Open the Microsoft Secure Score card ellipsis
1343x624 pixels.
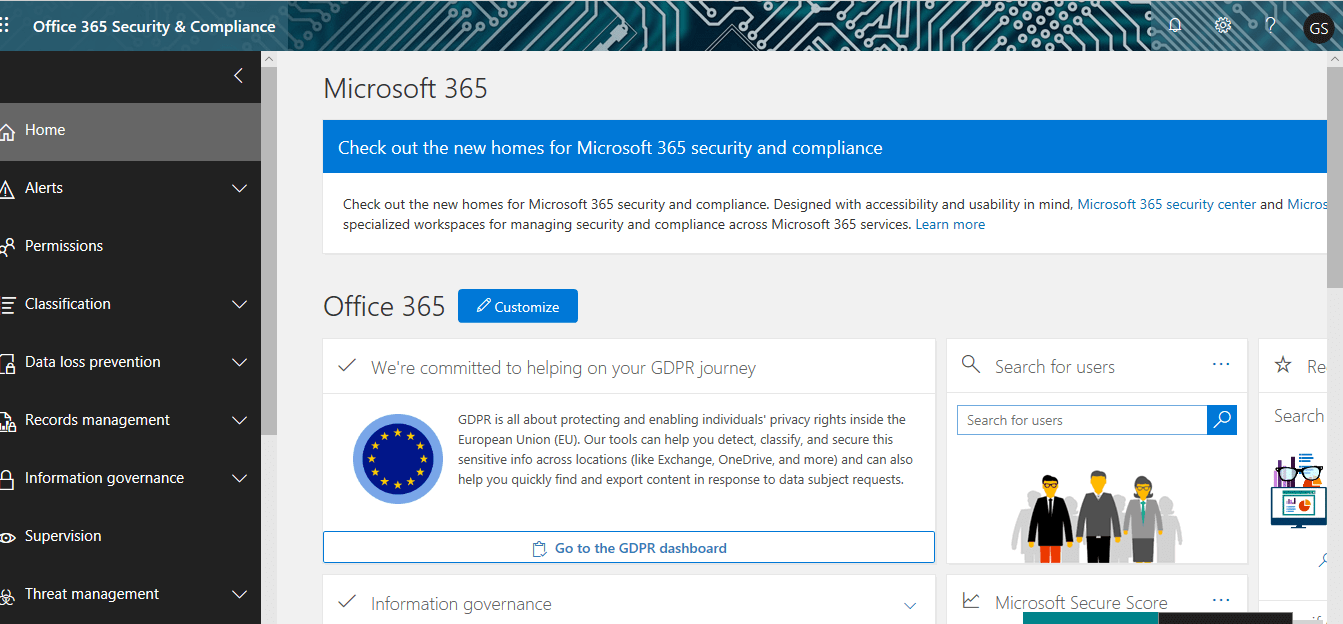coord(1221,601)
